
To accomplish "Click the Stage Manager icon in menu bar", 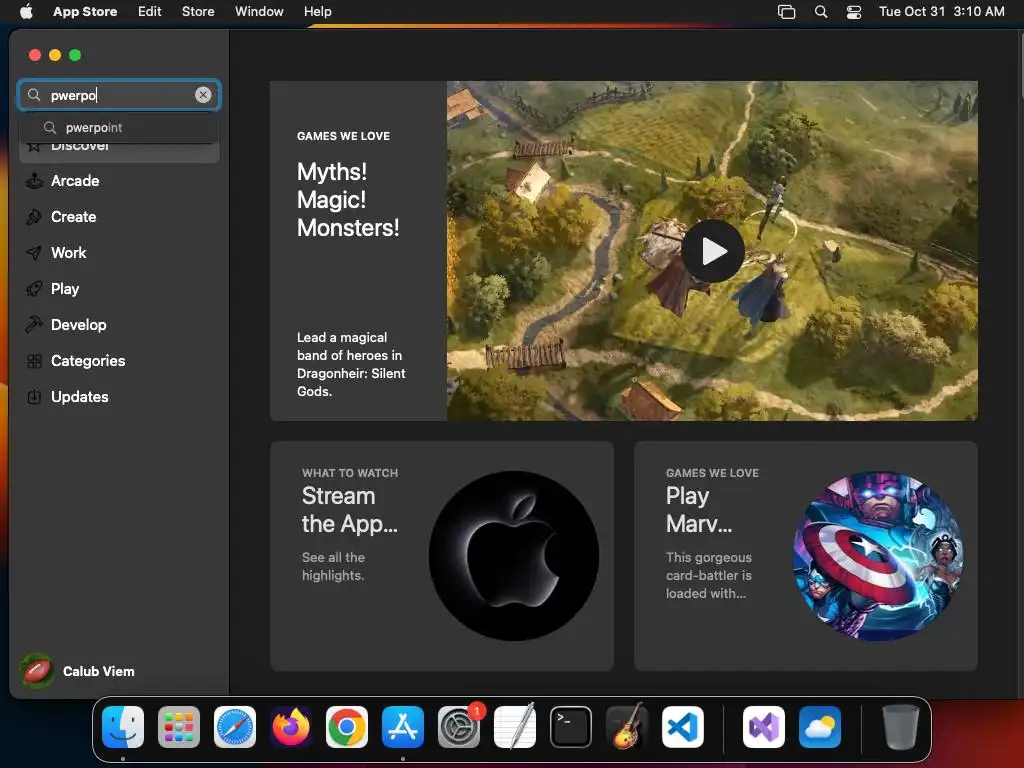I will (x=786, y=12).
